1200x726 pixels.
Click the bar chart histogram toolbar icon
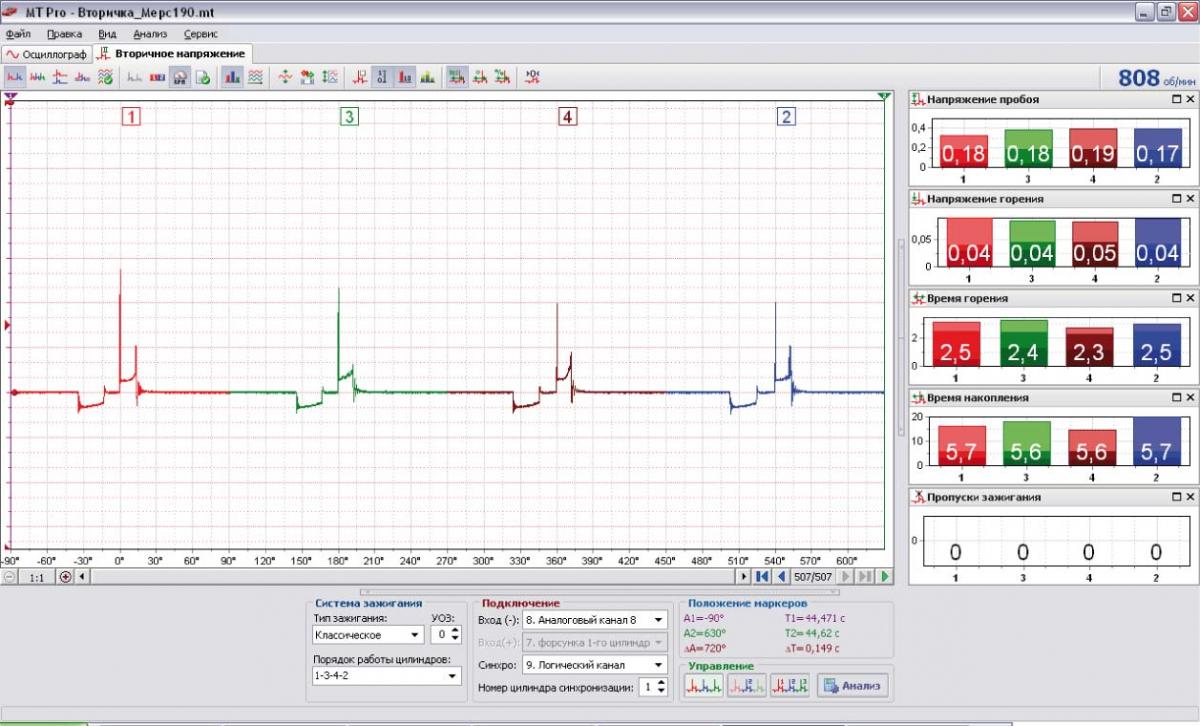coord(232,76)
